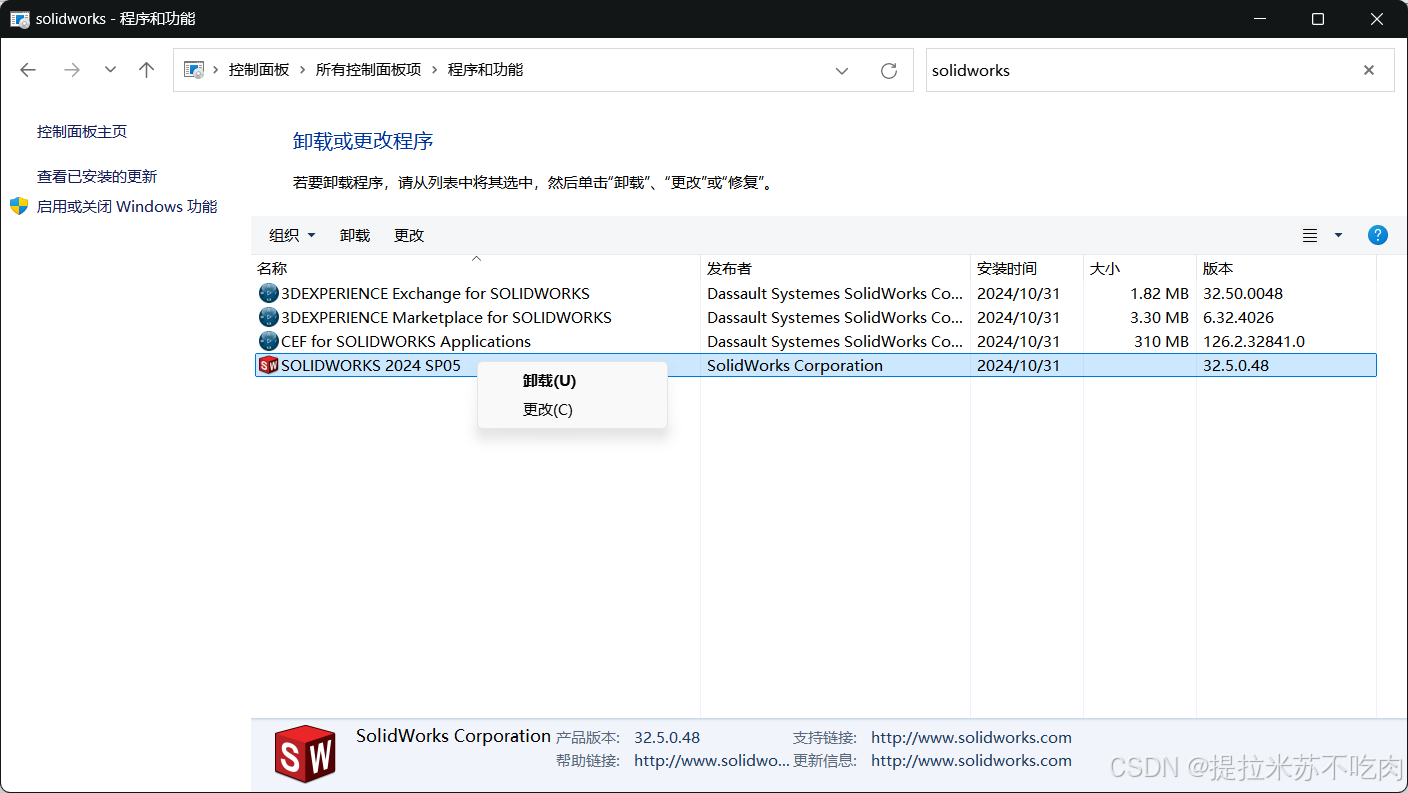
Task: Click the view layout icon
Action: coord(1310,235)
